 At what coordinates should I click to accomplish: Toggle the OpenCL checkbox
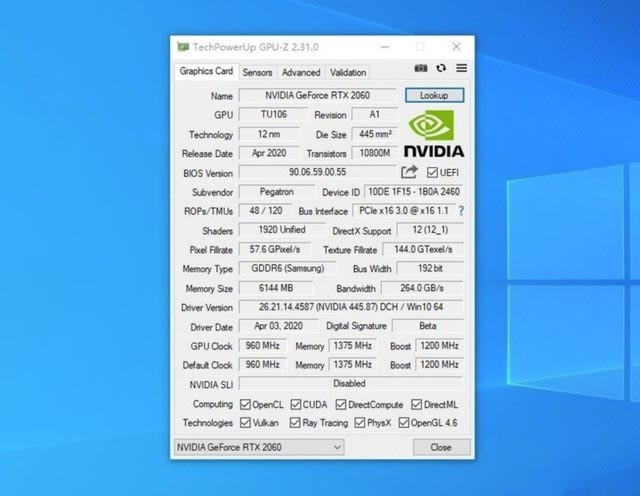[245, 405]
